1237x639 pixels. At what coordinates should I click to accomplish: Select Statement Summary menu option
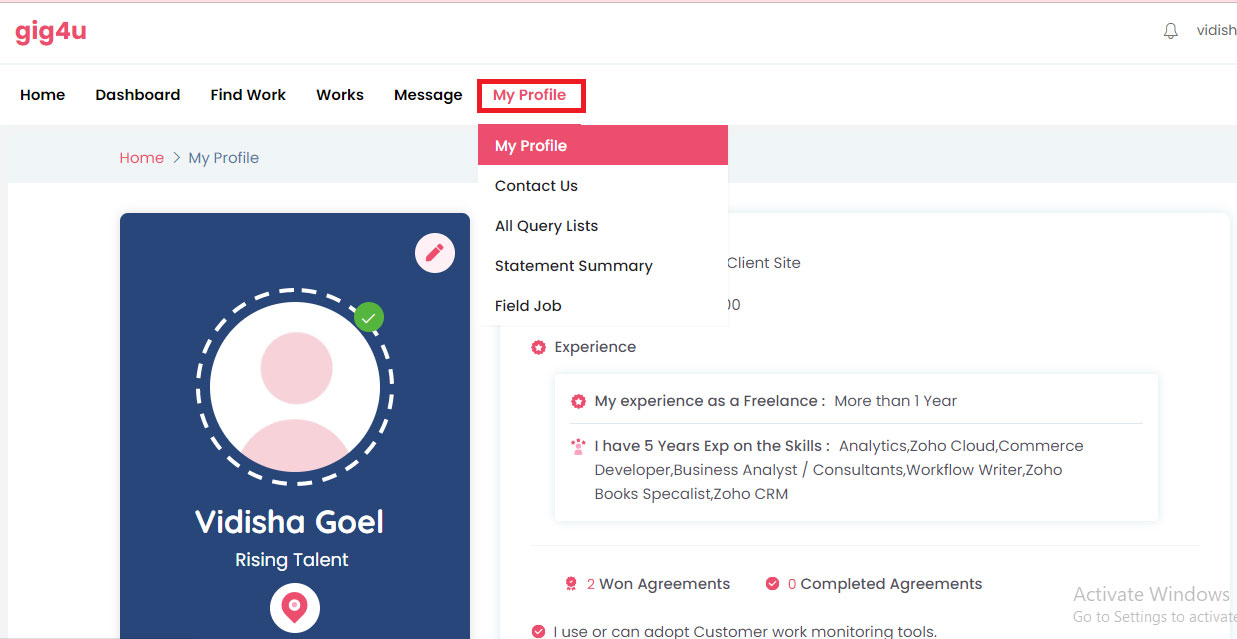[573, 266]
